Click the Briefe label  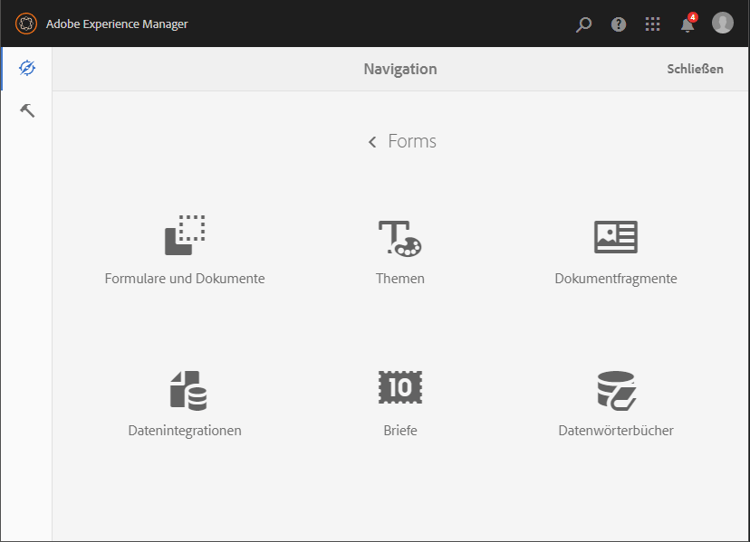tap(400, 431)
